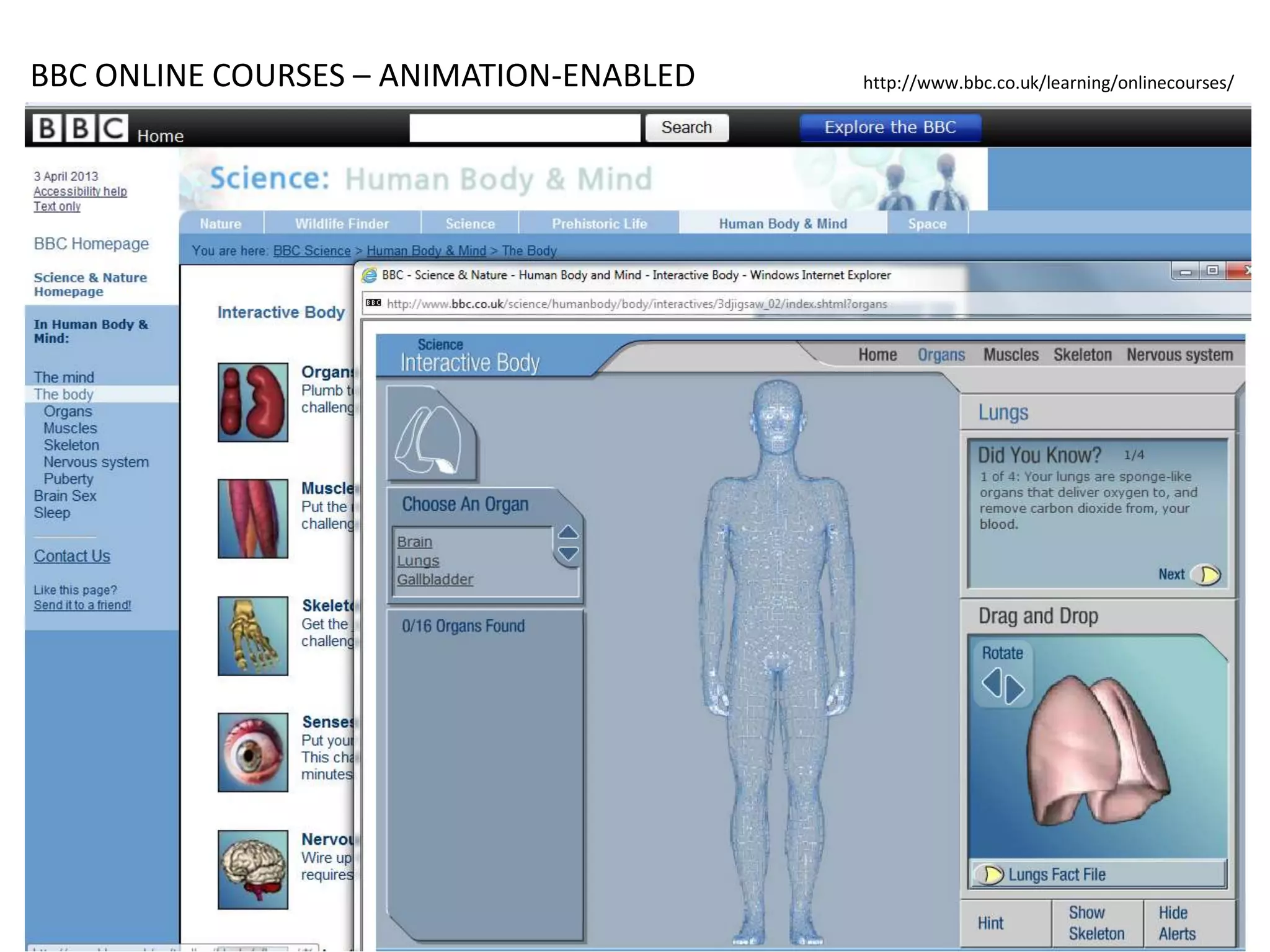Select Organs in the Interactive Body menu
Viewport: 1270px width, 952px height.
pos(941,355)
